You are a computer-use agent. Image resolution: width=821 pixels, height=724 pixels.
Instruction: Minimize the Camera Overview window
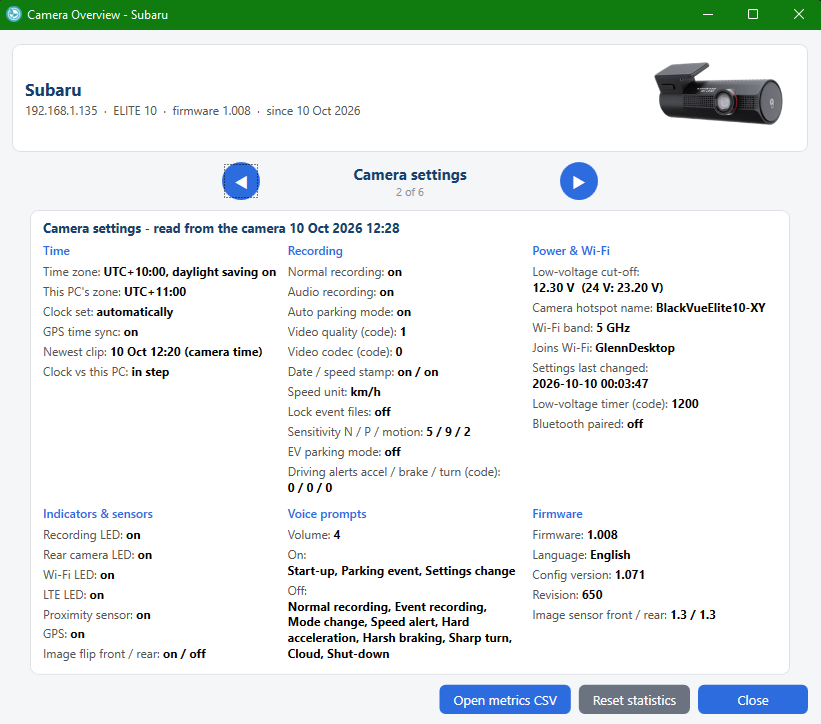click(x=708, y=14)
